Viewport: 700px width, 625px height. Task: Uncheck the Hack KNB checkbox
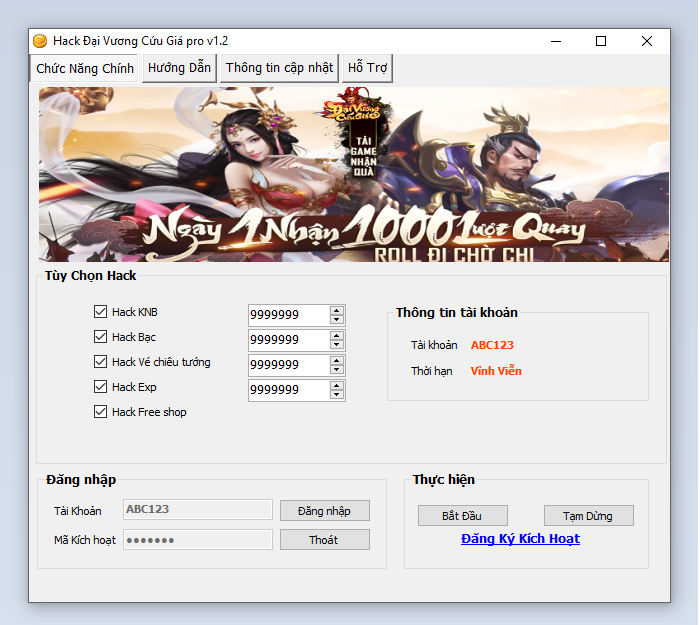tap(100, 312)
